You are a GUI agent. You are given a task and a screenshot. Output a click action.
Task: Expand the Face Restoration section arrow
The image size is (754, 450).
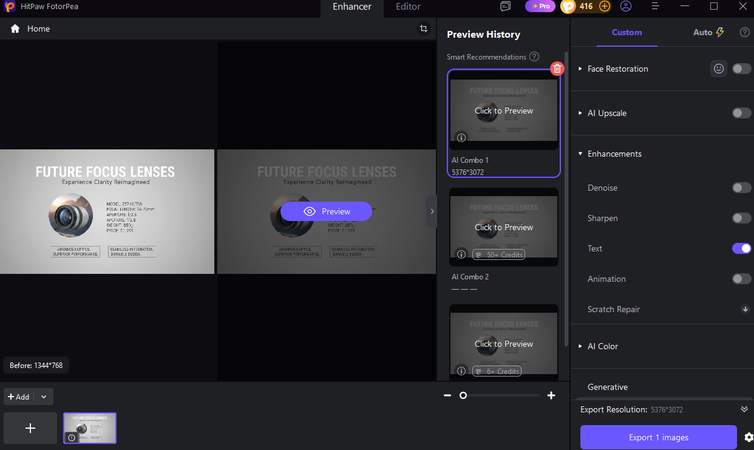click(x=580, y=69)
